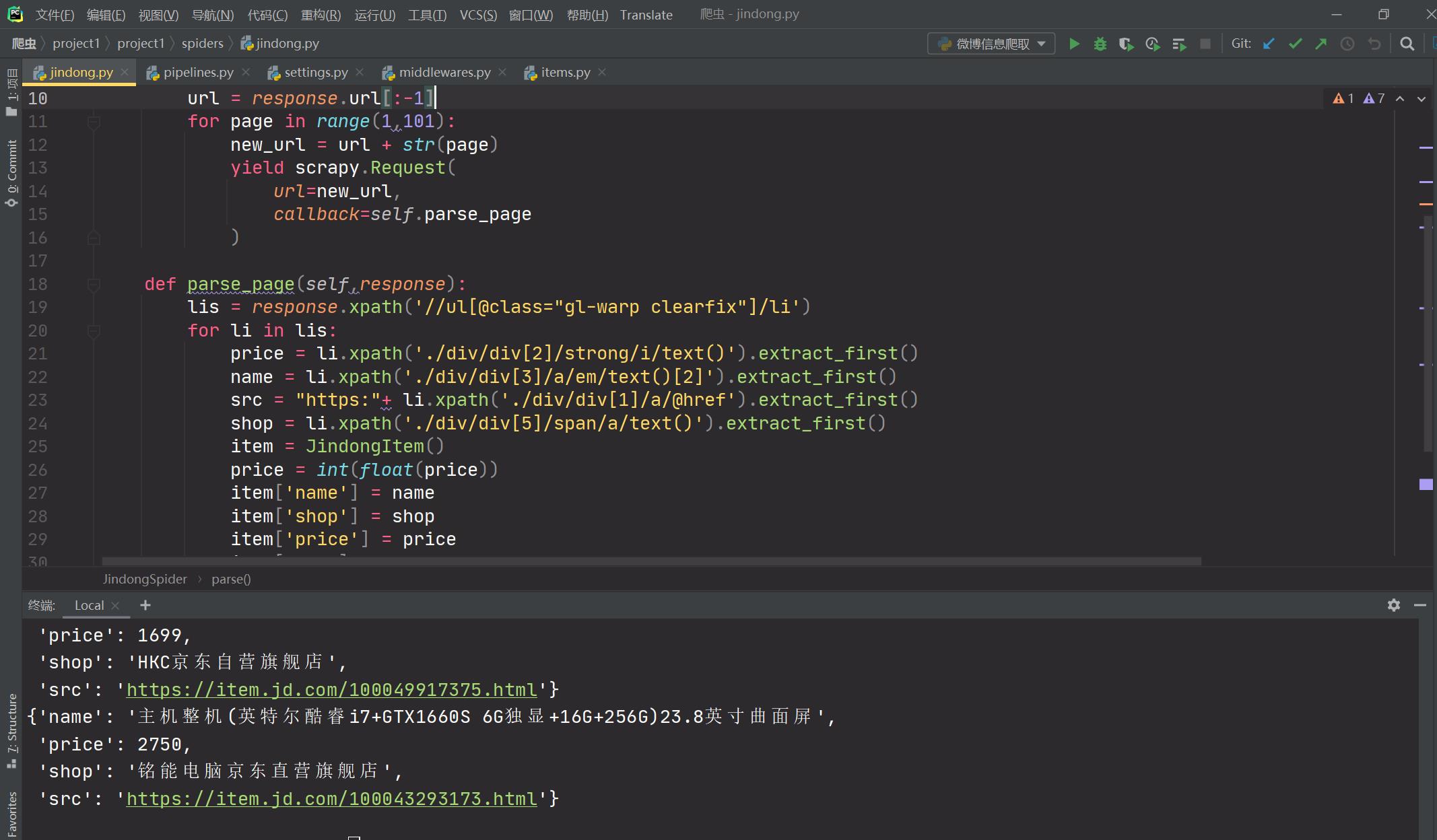Open the warnings count inspection widget
Viewport: 1437px width, 840px height.
click(1358, 99)
